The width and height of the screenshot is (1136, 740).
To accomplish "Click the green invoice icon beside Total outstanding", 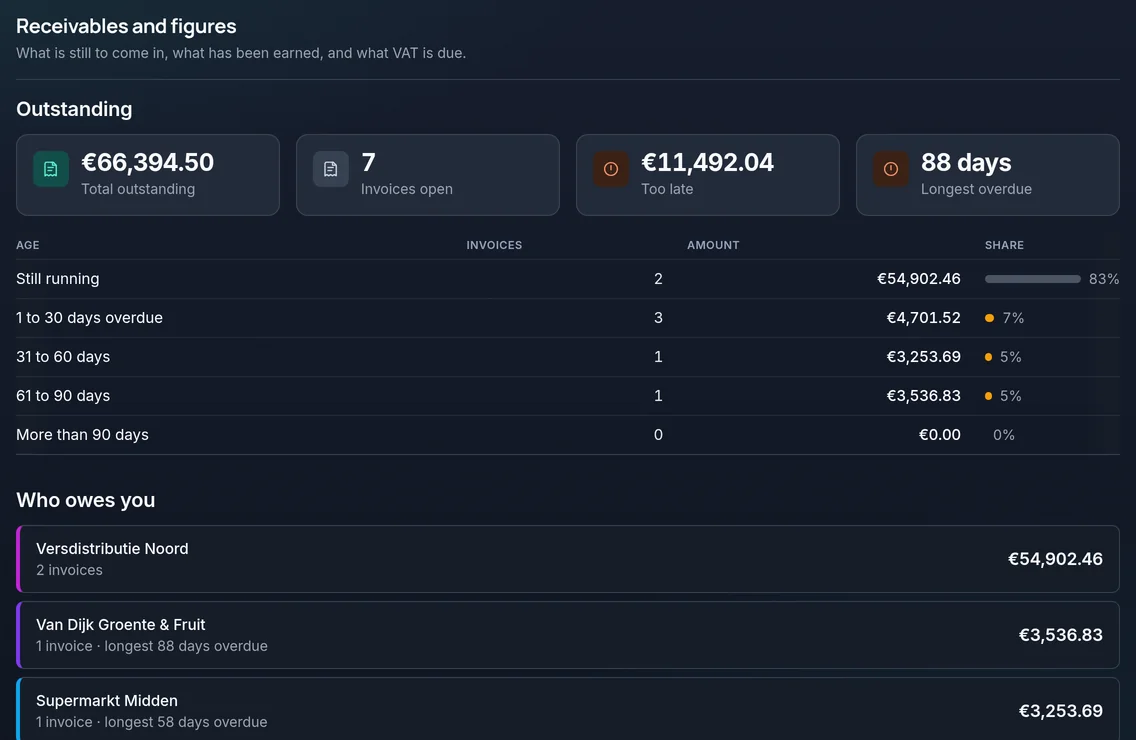I will [51, 169].
